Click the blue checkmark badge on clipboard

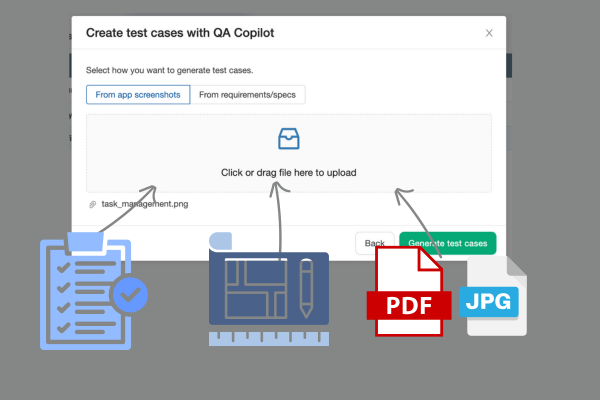[x=129, y=295]
